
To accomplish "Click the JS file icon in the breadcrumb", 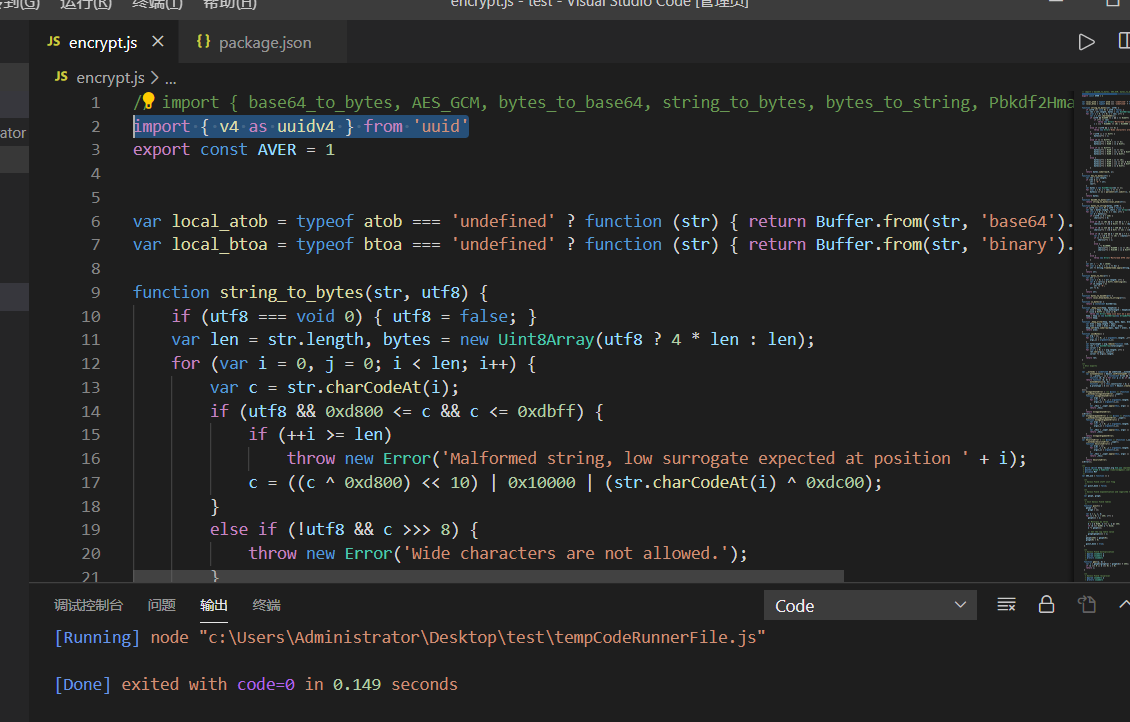I will tap(61, 76).
